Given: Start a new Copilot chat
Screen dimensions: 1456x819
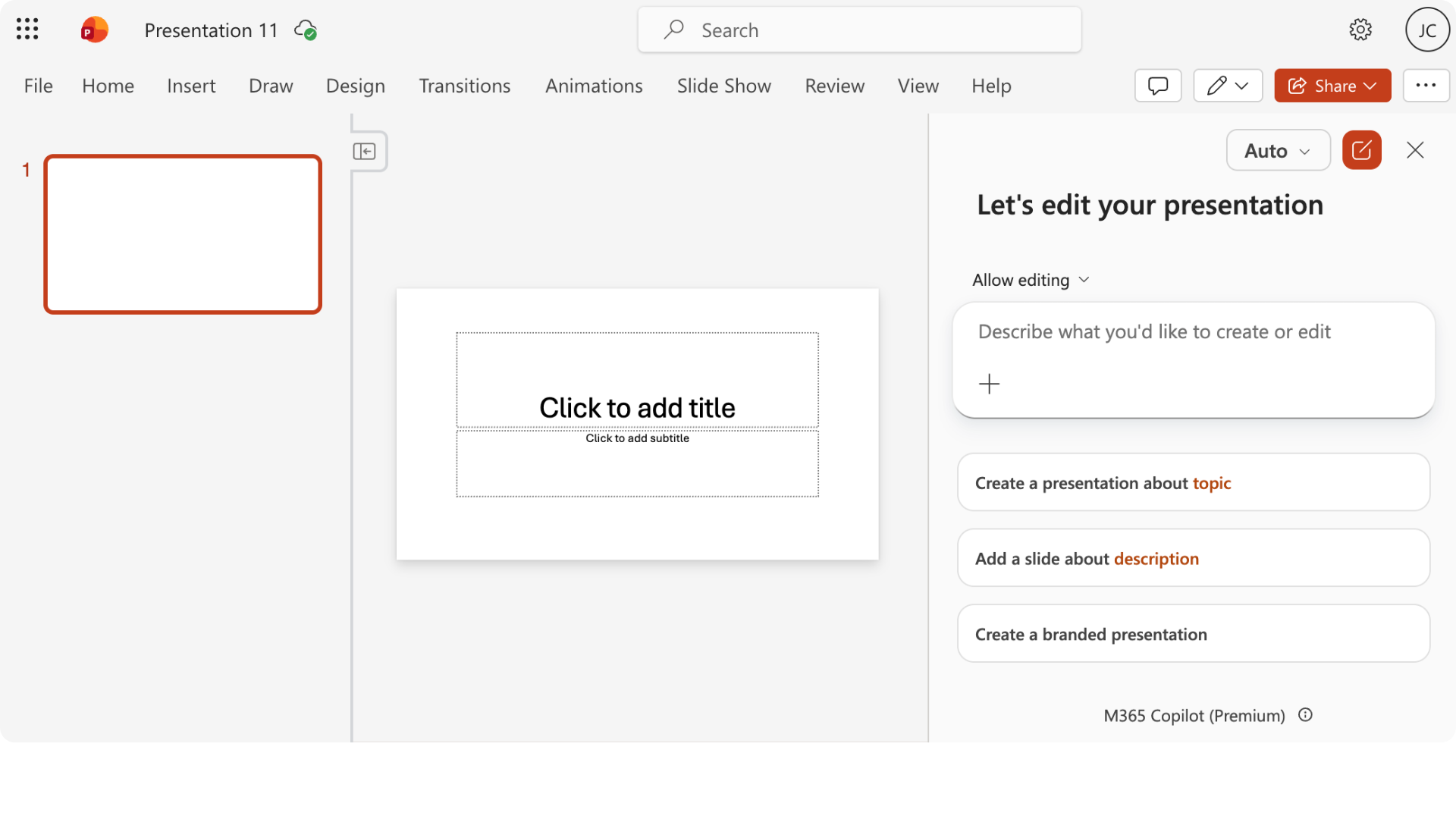Looking at the screenshot, I should (x=1362, y=150).
